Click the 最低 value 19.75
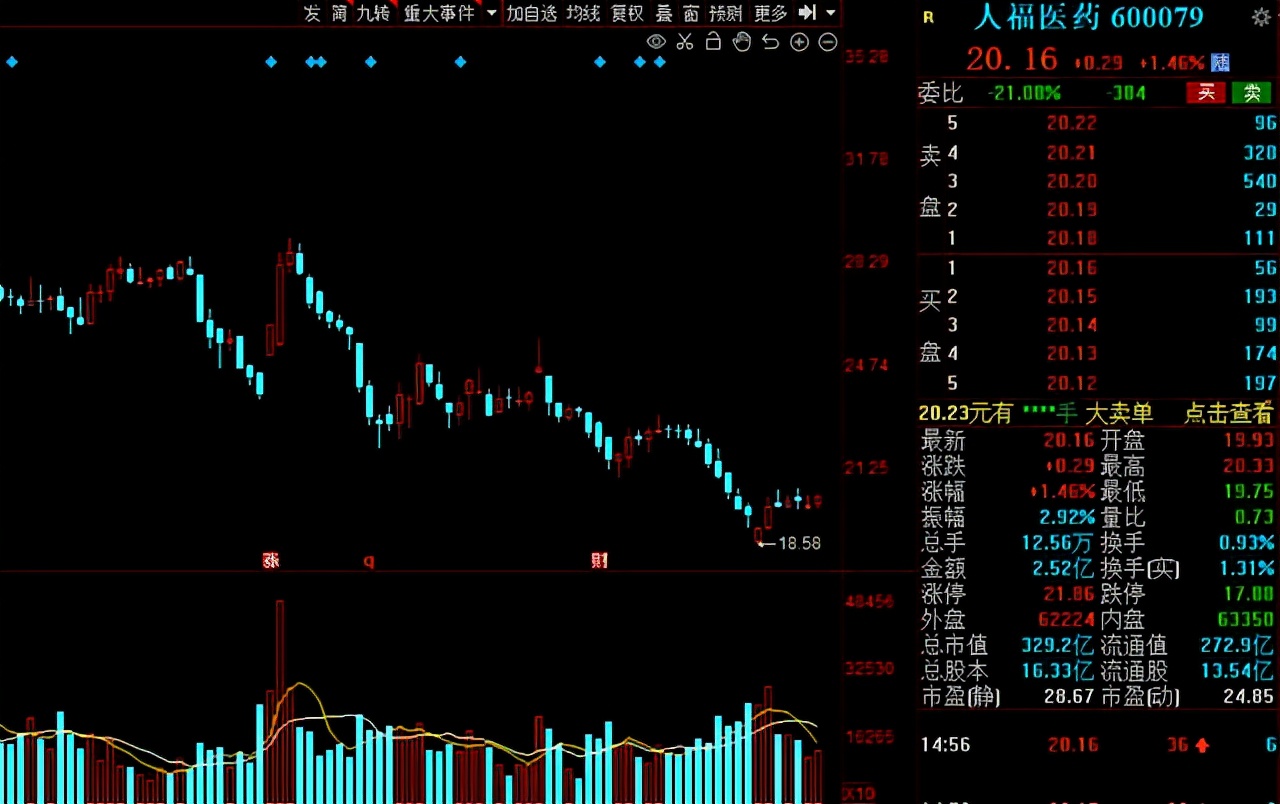 point(1249,492)
